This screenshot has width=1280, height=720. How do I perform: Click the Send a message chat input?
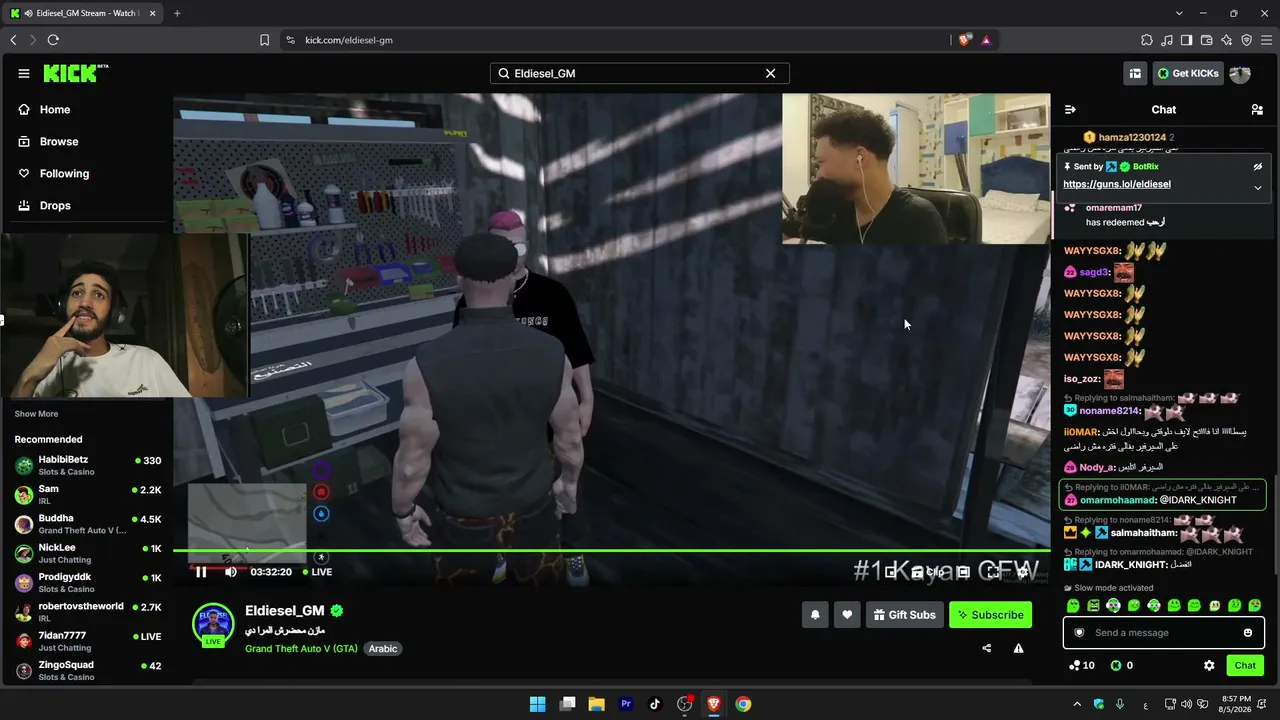pyautogui.click(x=1163, y=632)
